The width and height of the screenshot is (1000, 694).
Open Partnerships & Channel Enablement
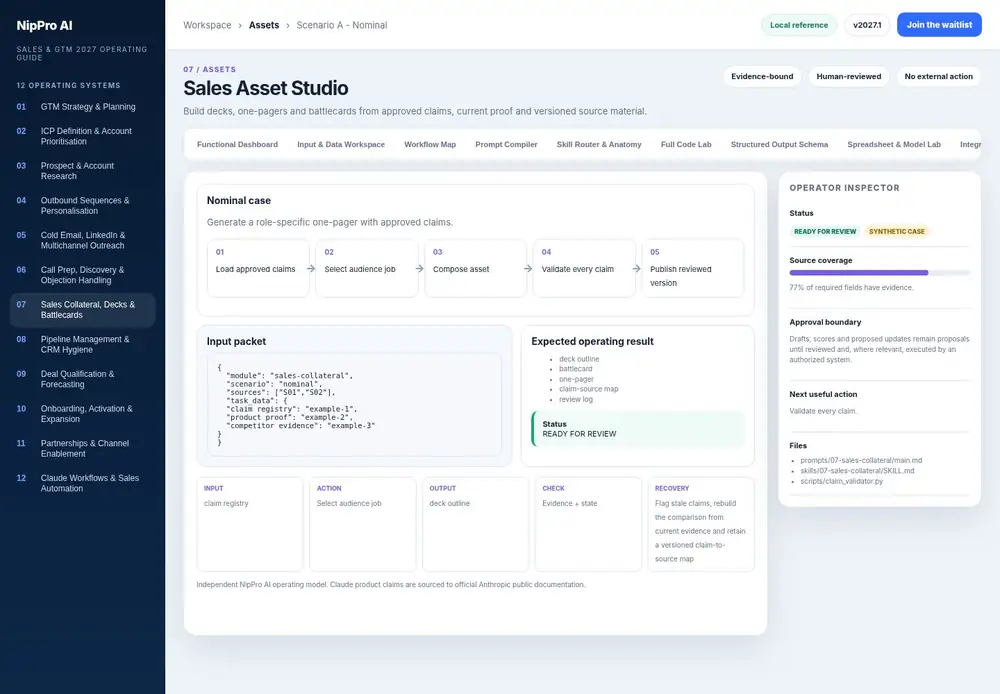click(82, 448)
